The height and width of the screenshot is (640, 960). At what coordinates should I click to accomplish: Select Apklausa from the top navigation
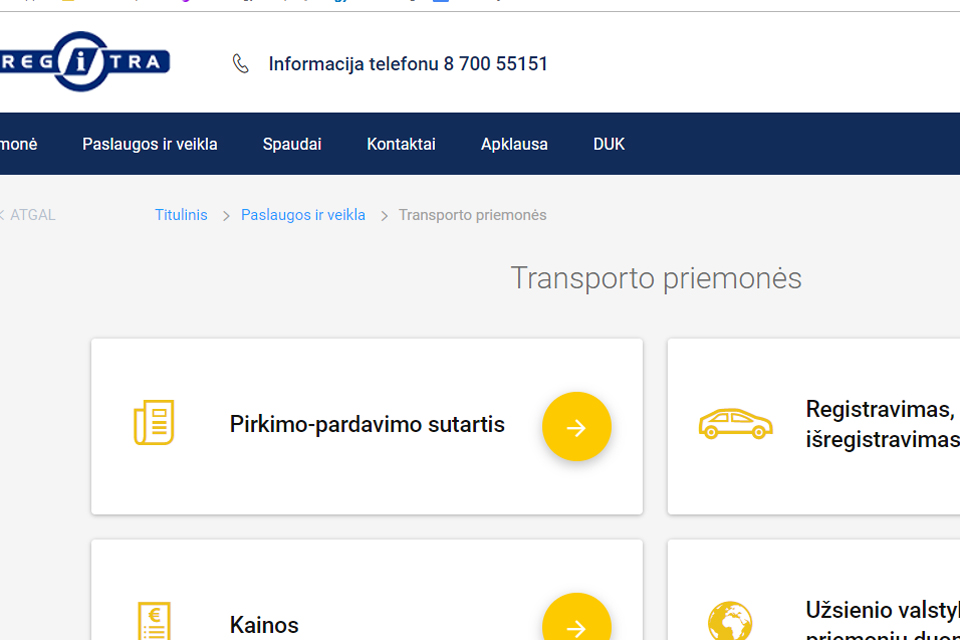coord(514,144)
